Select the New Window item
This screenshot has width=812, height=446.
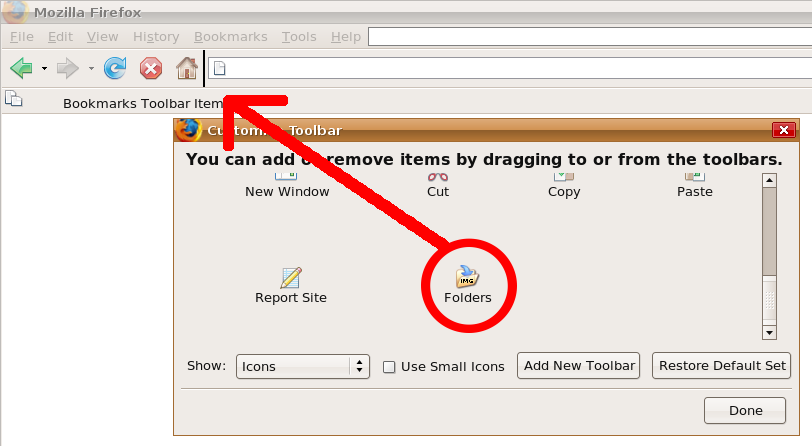pos(287,185)
